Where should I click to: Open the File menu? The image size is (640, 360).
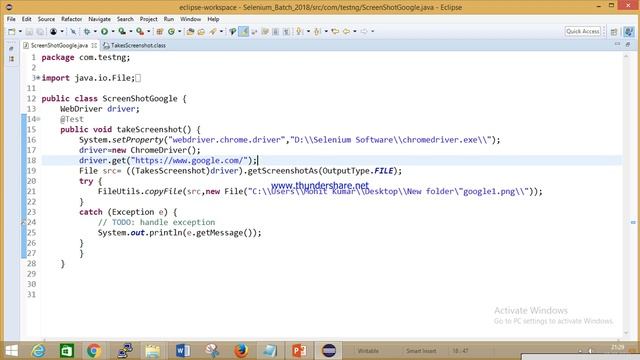pyautogui.click(x=11, y=19)
